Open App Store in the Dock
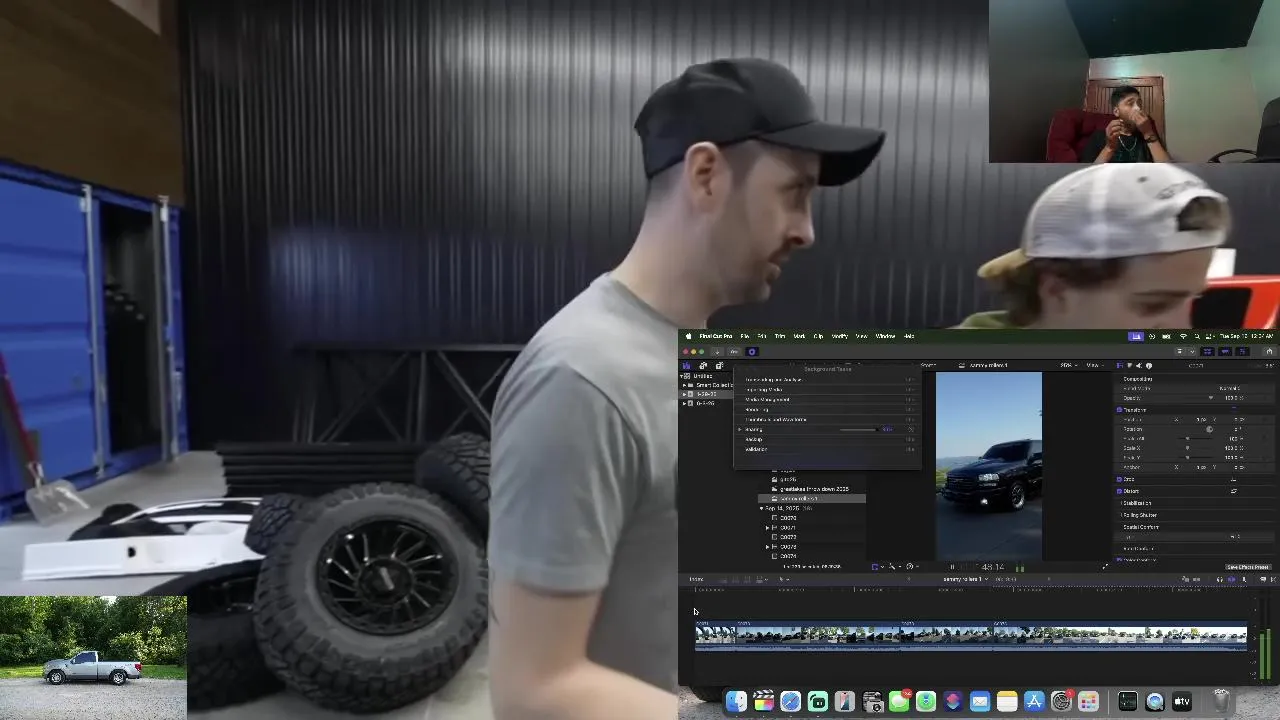Viewport: 1280px width, 720px height. pos(1034,701)
